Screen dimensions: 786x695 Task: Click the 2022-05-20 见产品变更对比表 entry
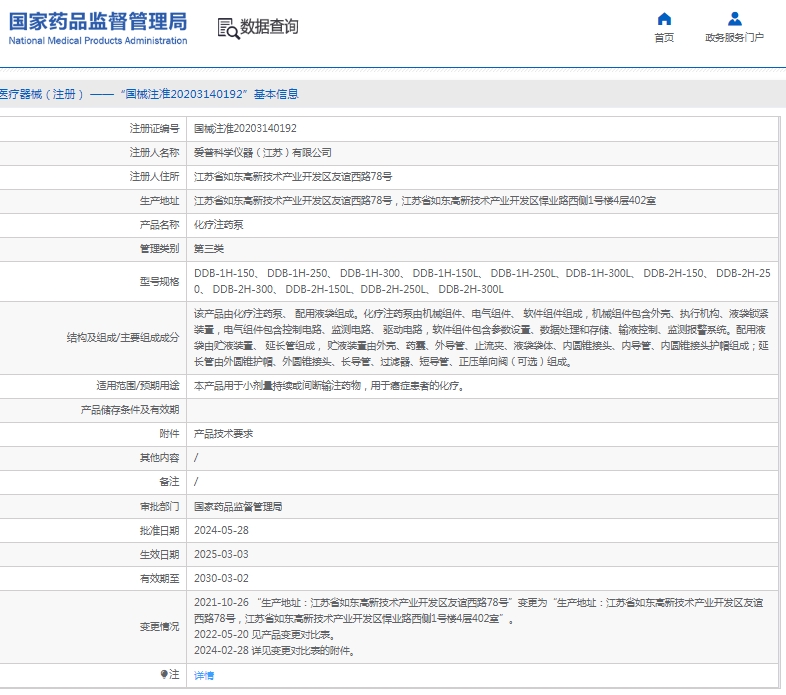click(x=265, y=634)
